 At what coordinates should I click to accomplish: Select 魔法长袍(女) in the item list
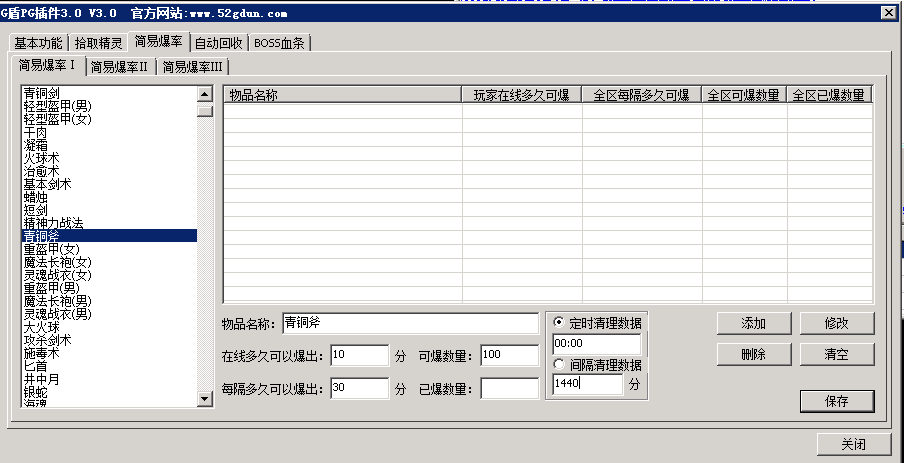(109, 262)
